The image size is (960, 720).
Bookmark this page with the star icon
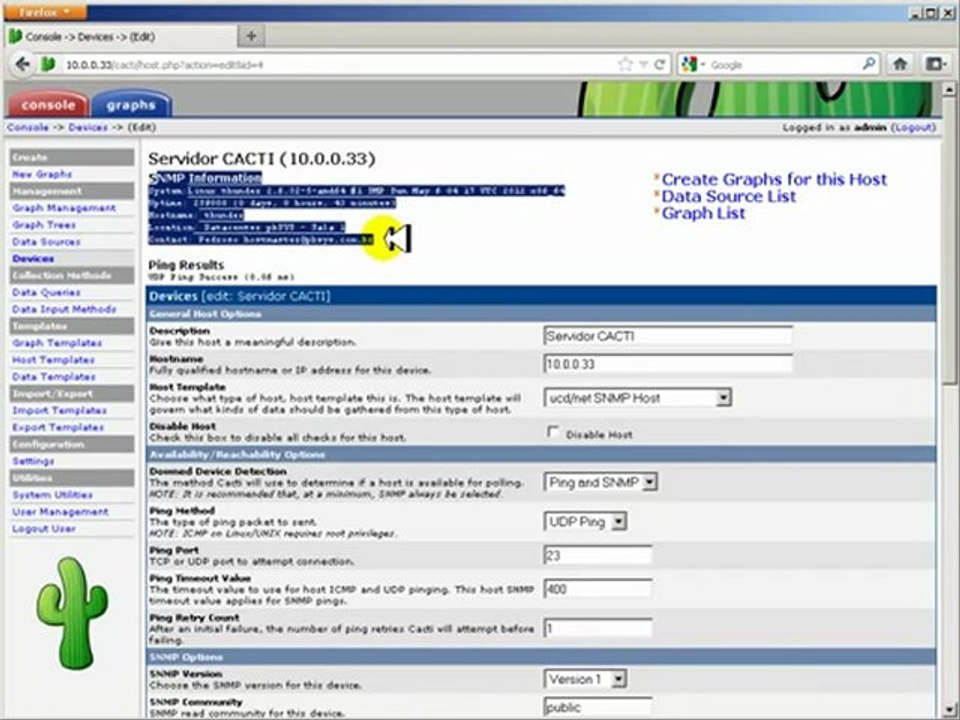625,64
